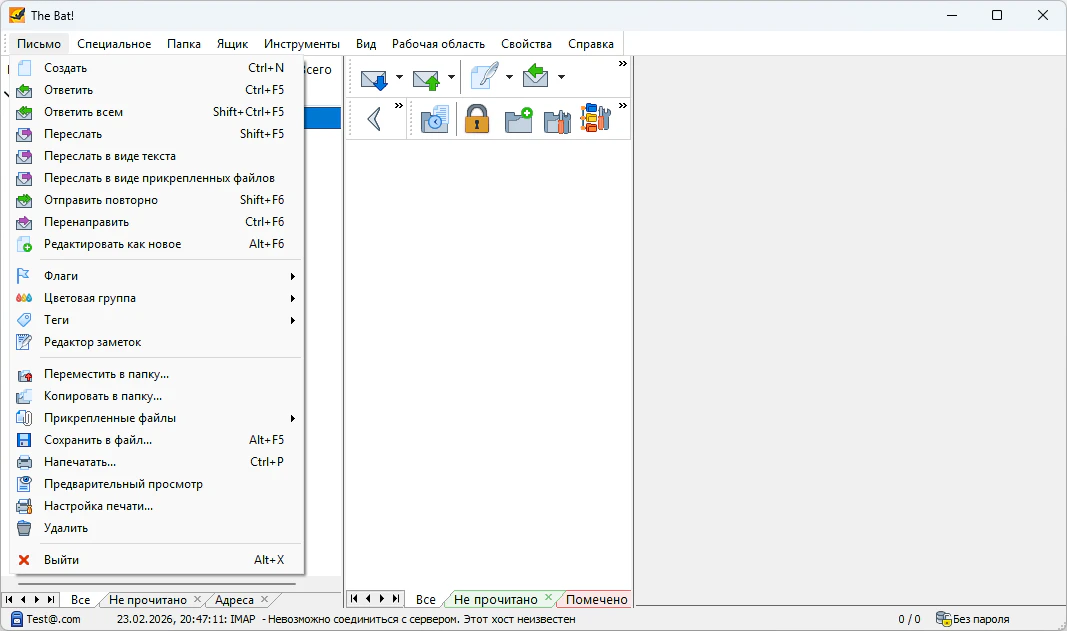The width and height of the screenshot is (1067, 631).
Task: Switch to the Помечено tab
Action: tap(596, 600)
